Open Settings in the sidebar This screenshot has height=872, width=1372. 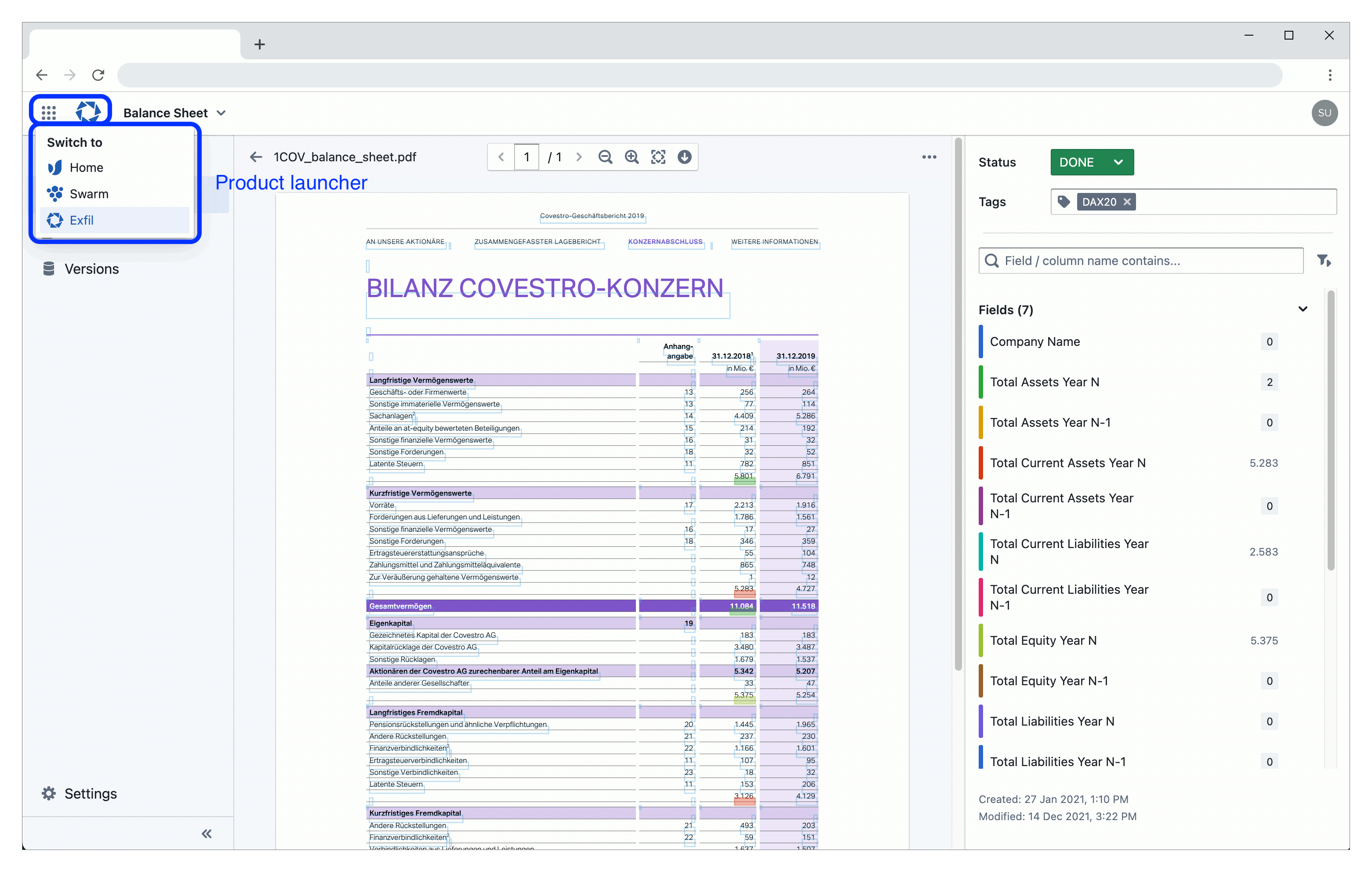[80, 793]
